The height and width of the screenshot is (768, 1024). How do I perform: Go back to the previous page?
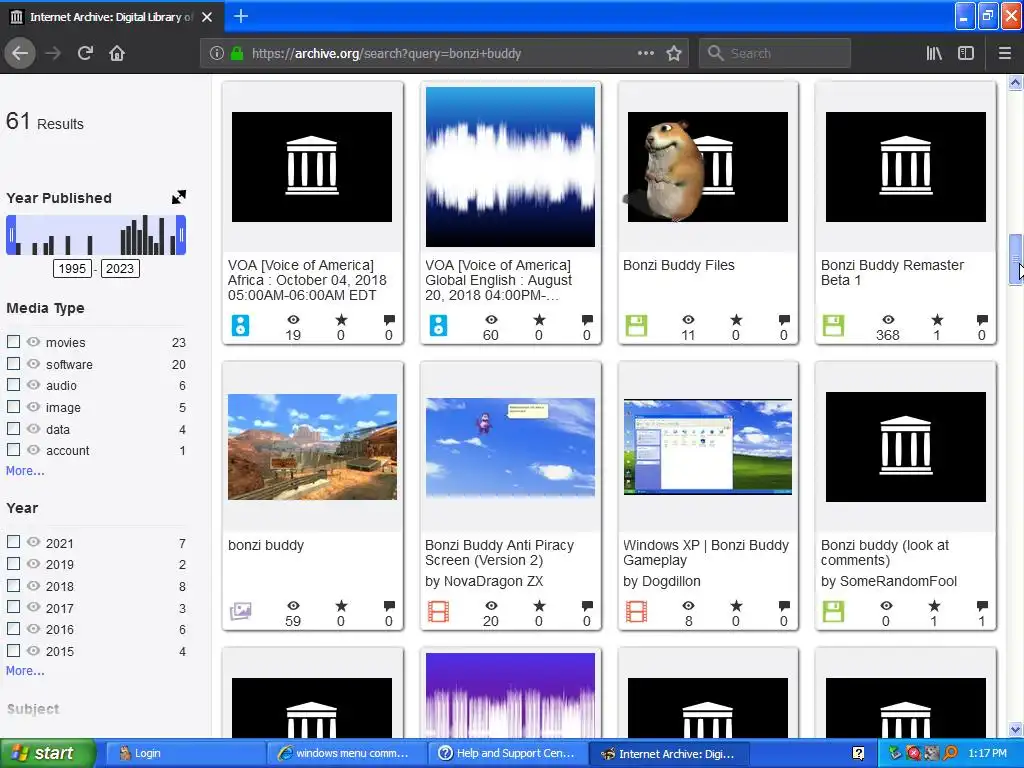click(x=20, y=54)
